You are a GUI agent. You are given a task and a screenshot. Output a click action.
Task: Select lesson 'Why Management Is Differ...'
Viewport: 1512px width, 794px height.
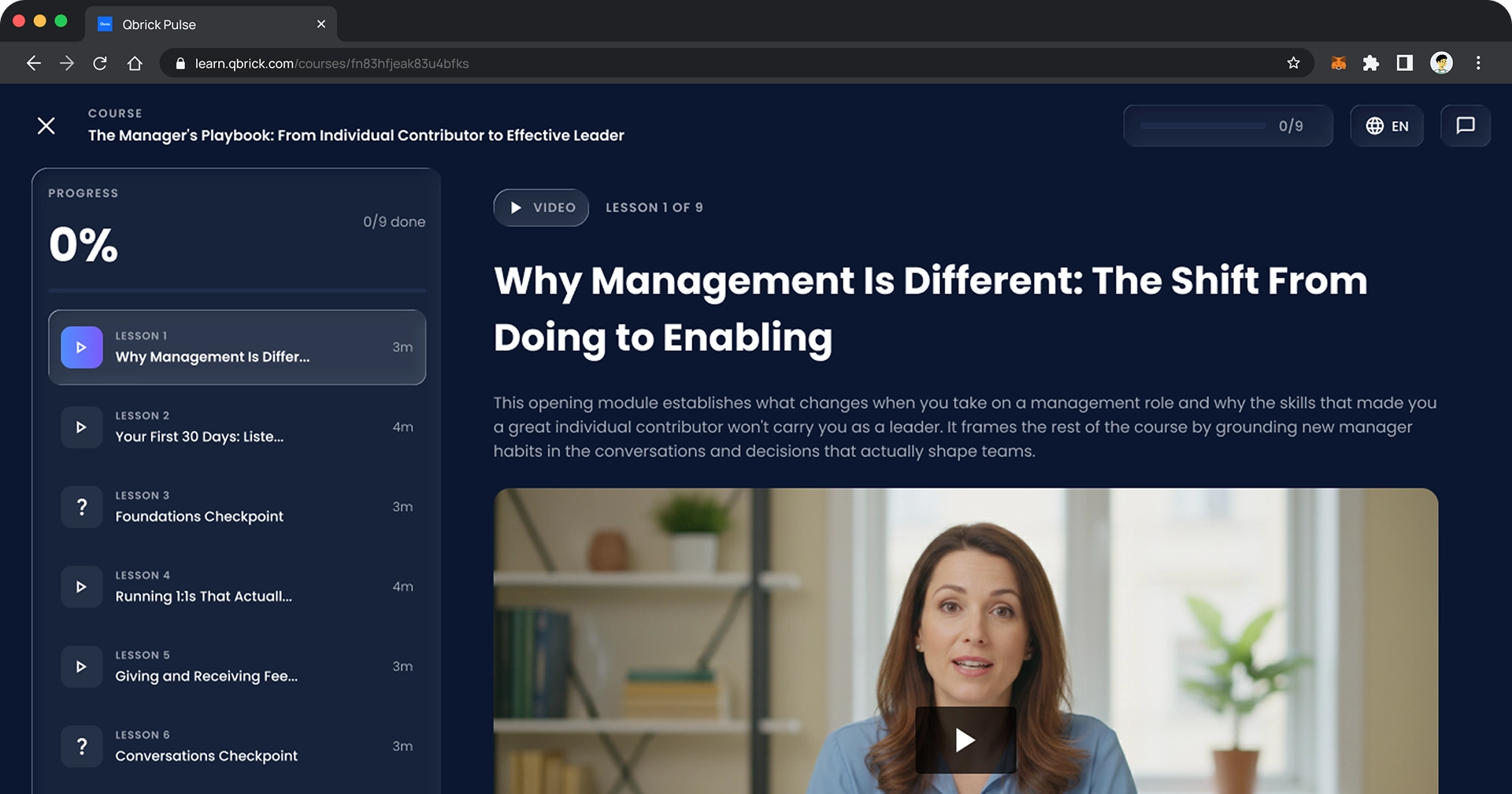point(237,347)
